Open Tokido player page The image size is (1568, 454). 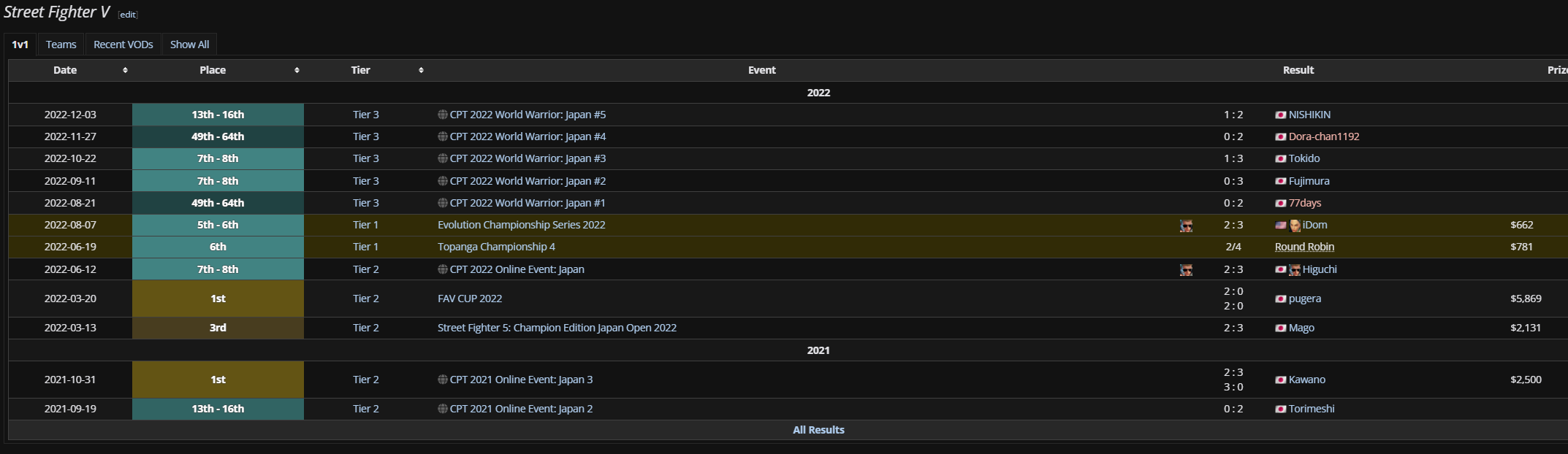tap(1304, 158)
